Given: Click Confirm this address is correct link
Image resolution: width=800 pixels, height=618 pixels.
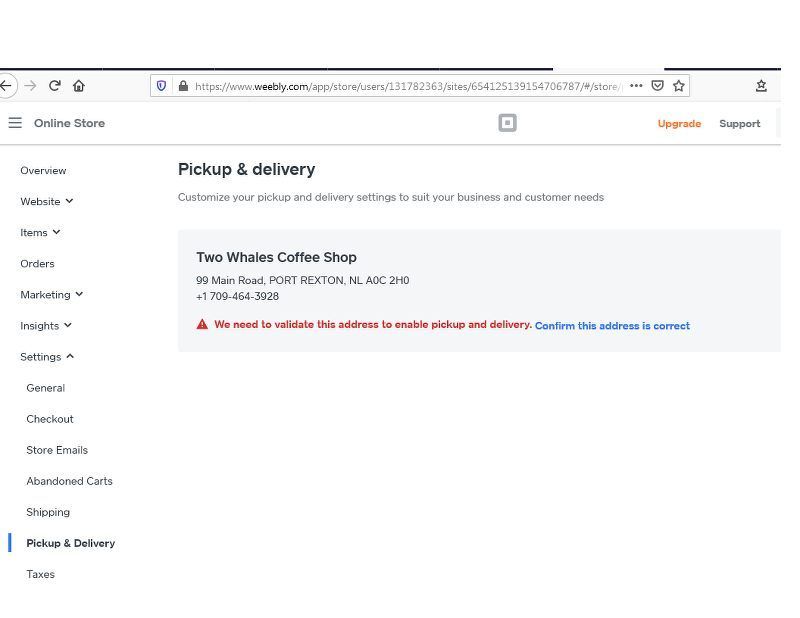Looking at the screenshot, I should tap(612, 326).
